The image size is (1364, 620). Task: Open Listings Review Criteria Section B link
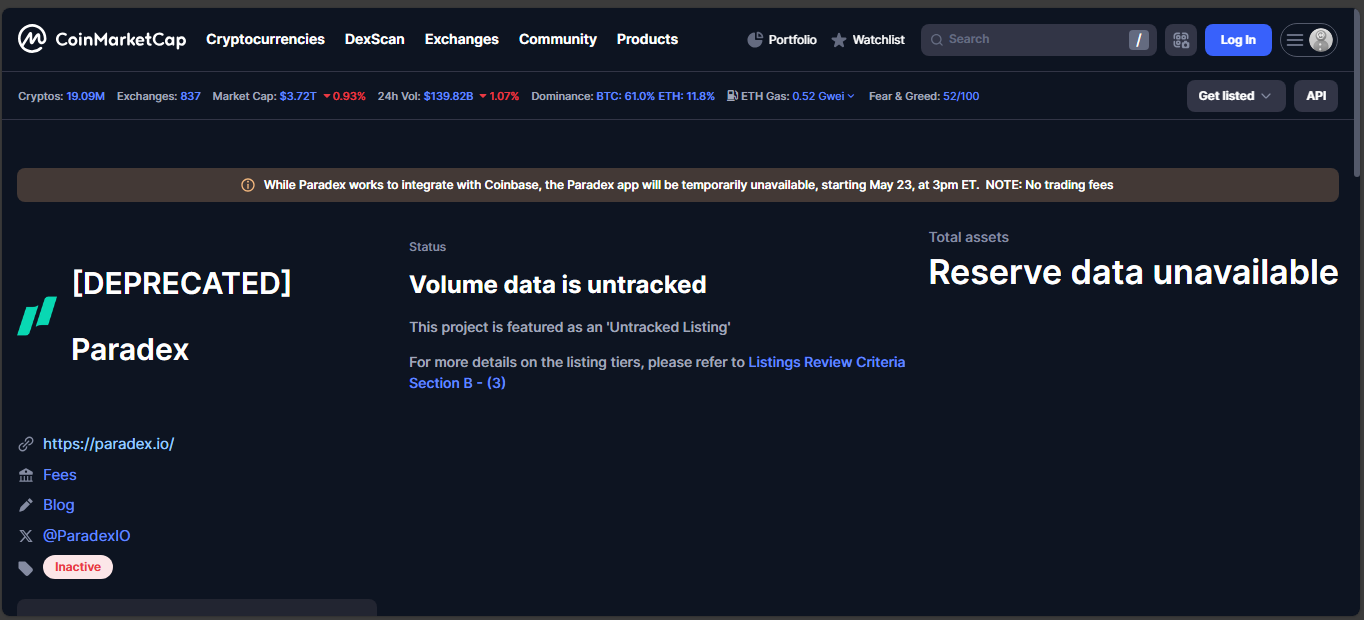click(657, 372)
